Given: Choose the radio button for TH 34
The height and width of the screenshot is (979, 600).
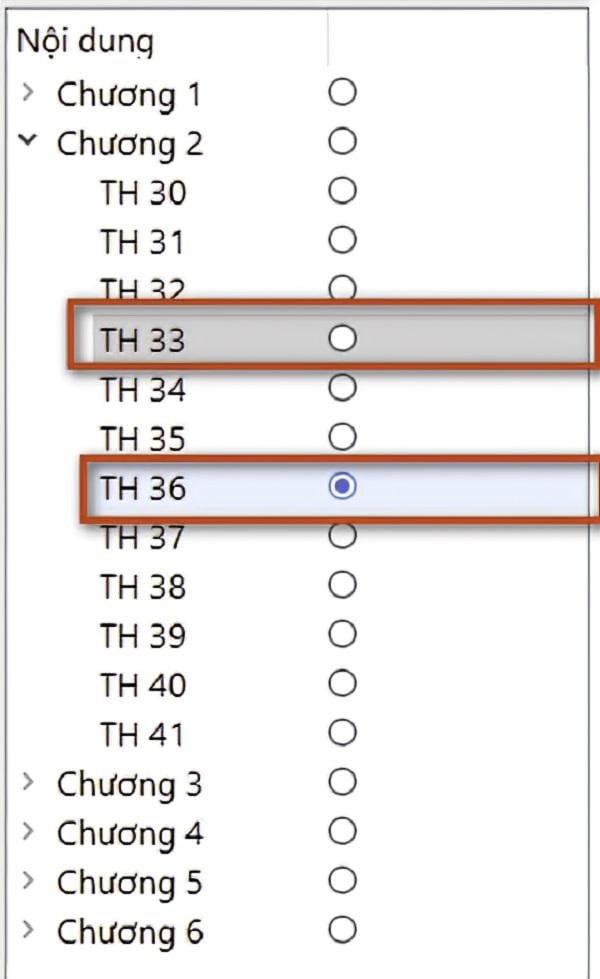Looking at the screenshot, I should coord(342,388).
